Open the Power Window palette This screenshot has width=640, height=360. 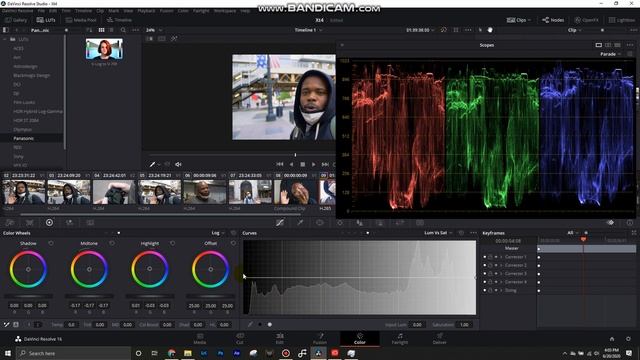(320, 223)
